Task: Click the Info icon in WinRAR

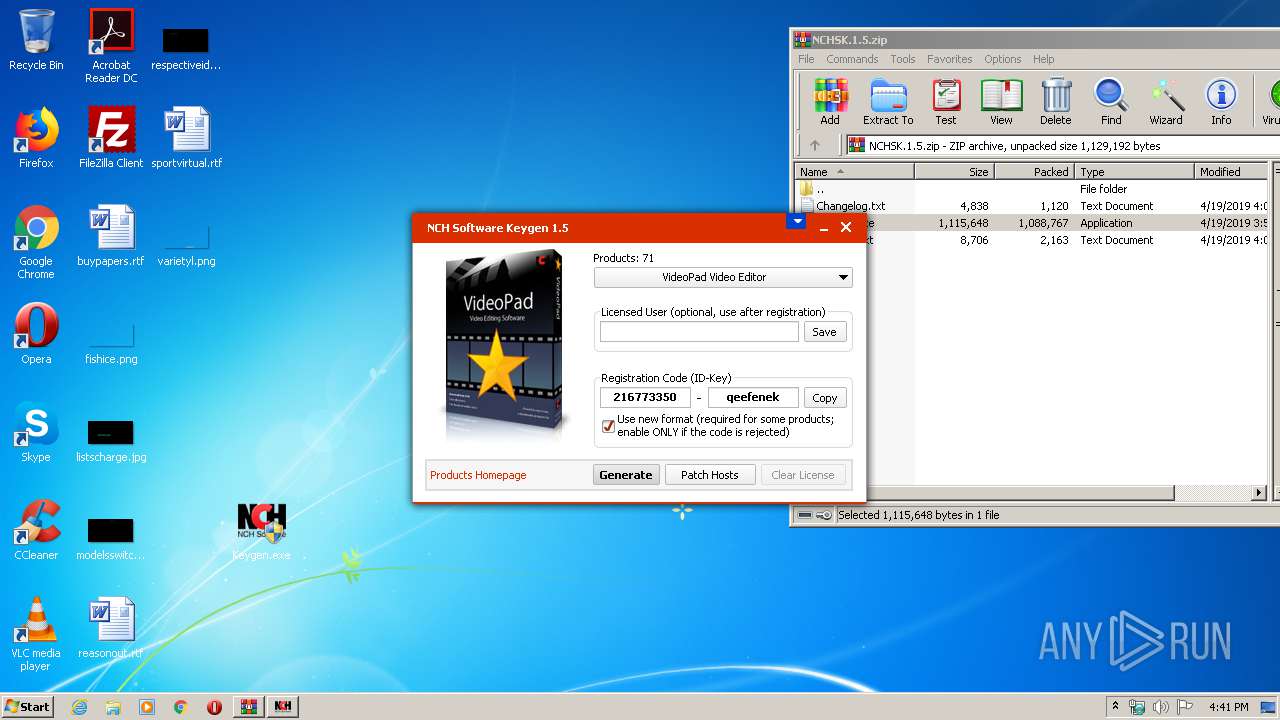Action: 1221,103
